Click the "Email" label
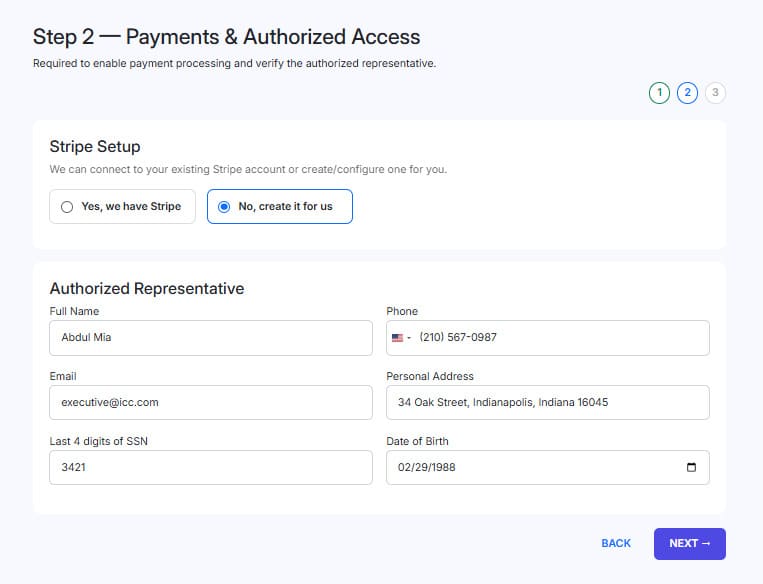Image resolution: width=763 pixels, height=584 pixels. [x=63, y=376]
